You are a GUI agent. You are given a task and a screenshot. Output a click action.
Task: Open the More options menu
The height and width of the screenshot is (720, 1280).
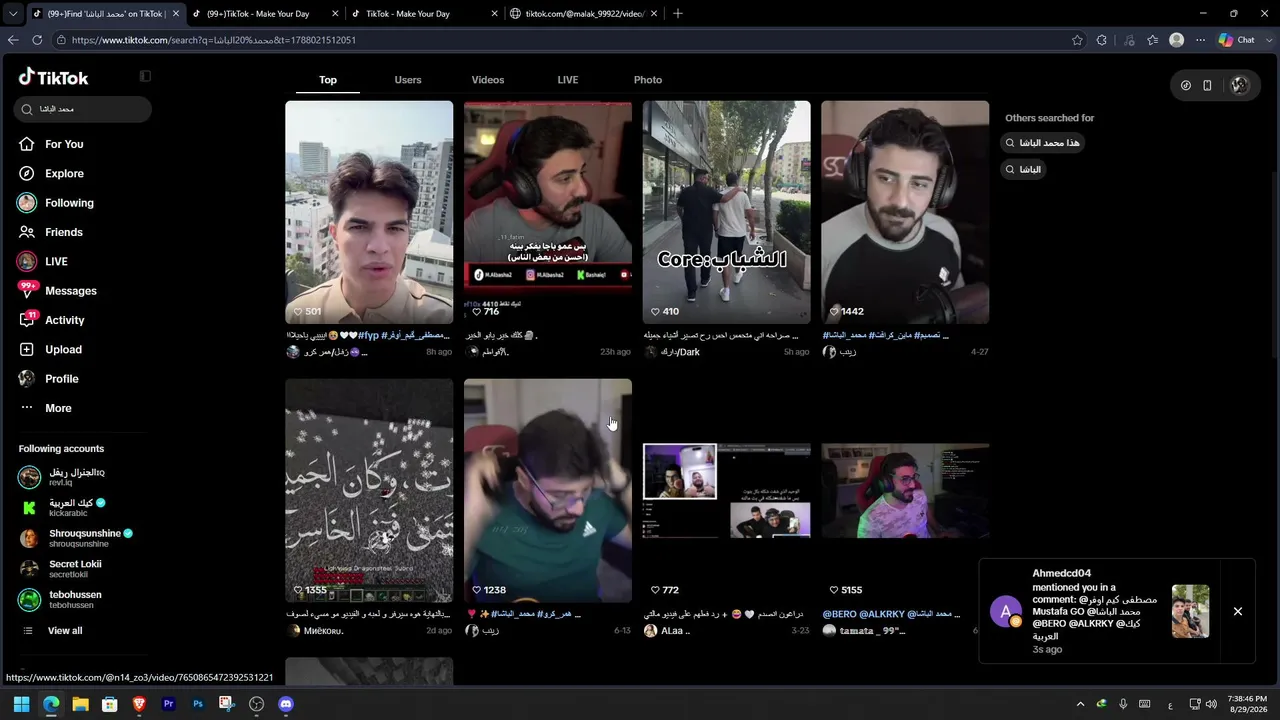[58, 408]
